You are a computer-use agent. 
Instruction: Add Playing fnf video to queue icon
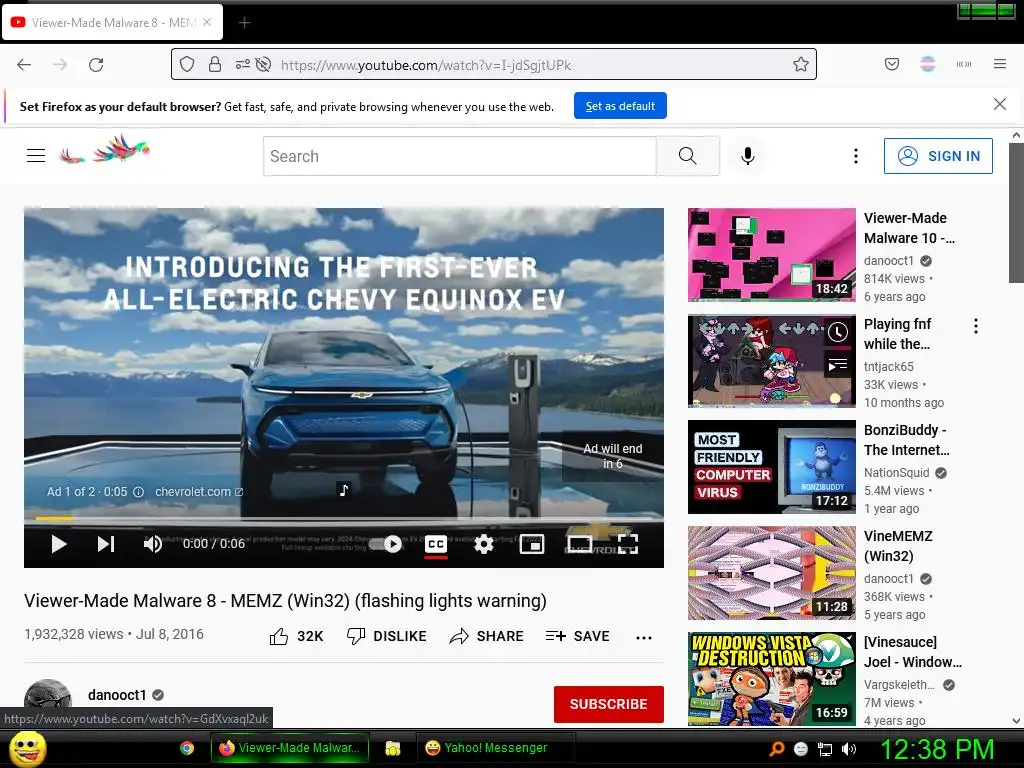[838, 365]
